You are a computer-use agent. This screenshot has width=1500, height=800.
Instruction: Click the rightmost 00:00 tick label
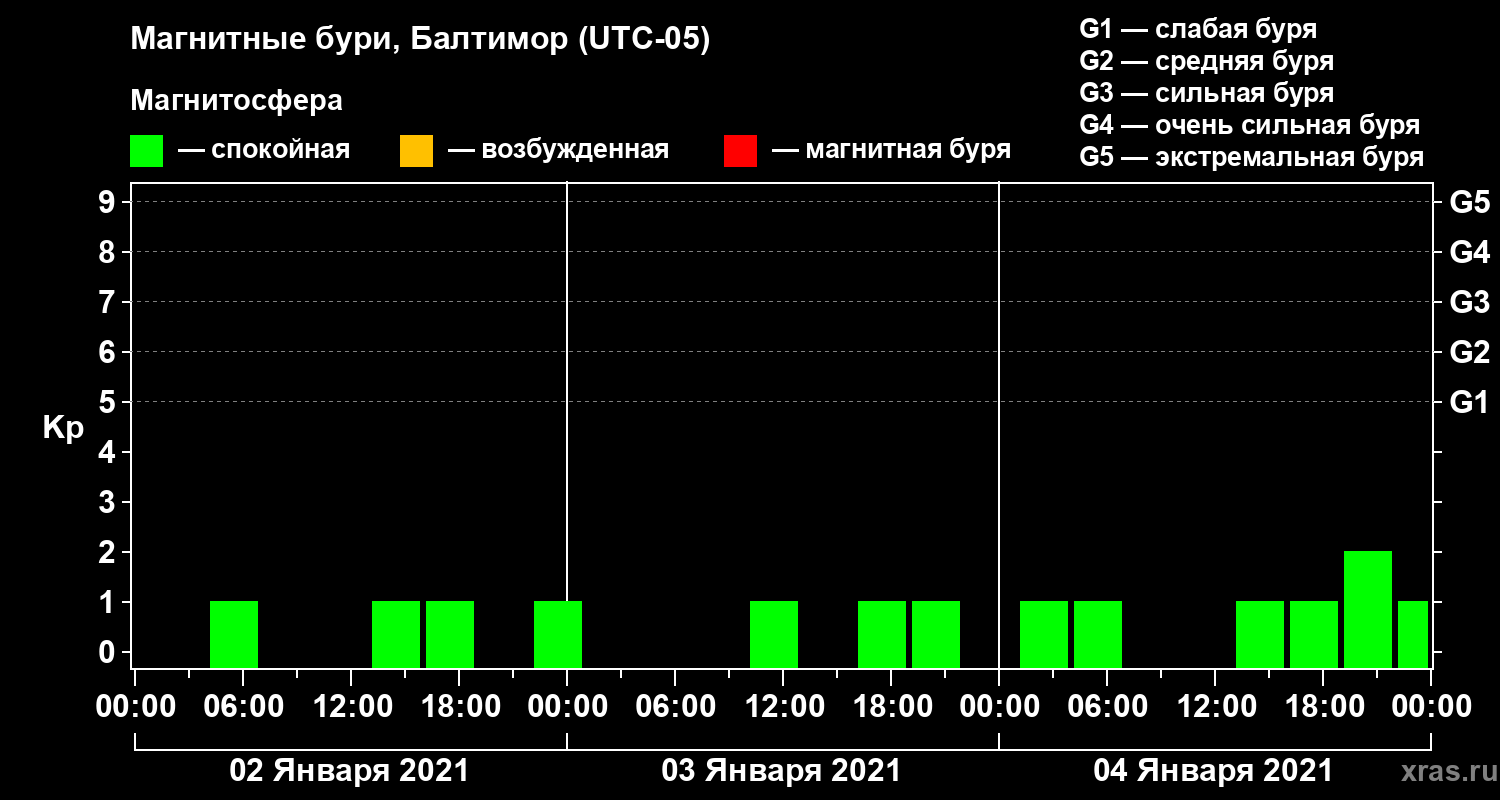(1430, 707)
